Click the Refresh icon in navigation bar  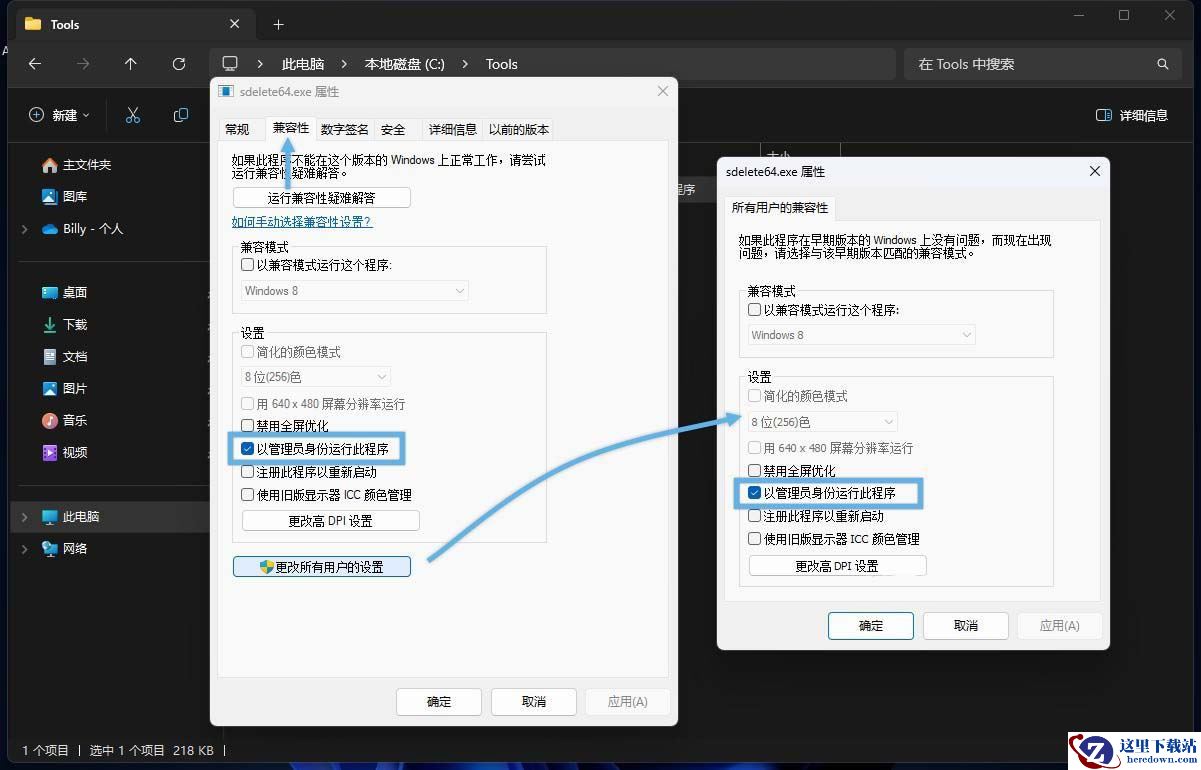point(179,64)
